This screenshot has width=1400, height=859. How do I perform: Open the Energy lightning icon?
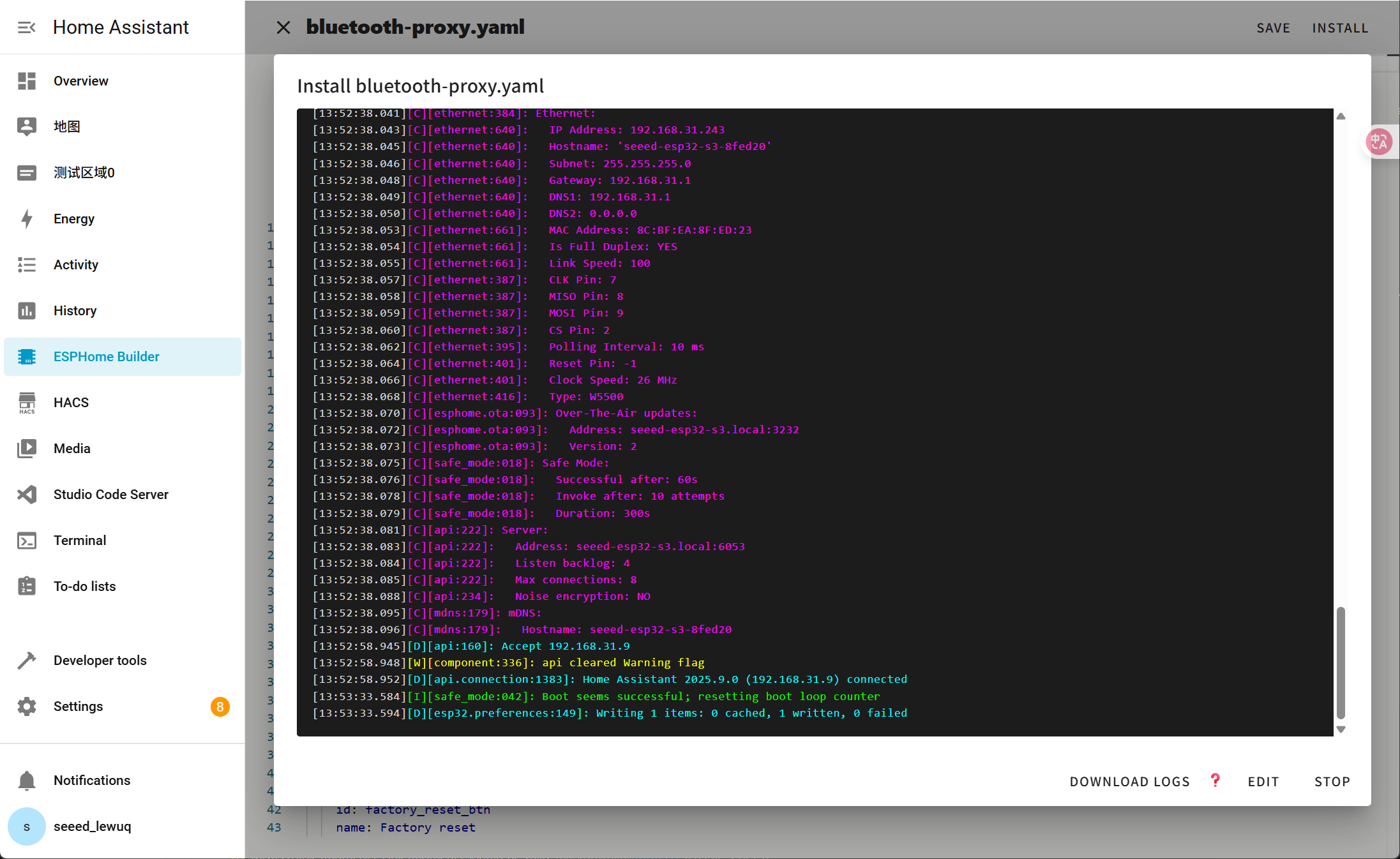pyautogui.click(x=26, y=219)
